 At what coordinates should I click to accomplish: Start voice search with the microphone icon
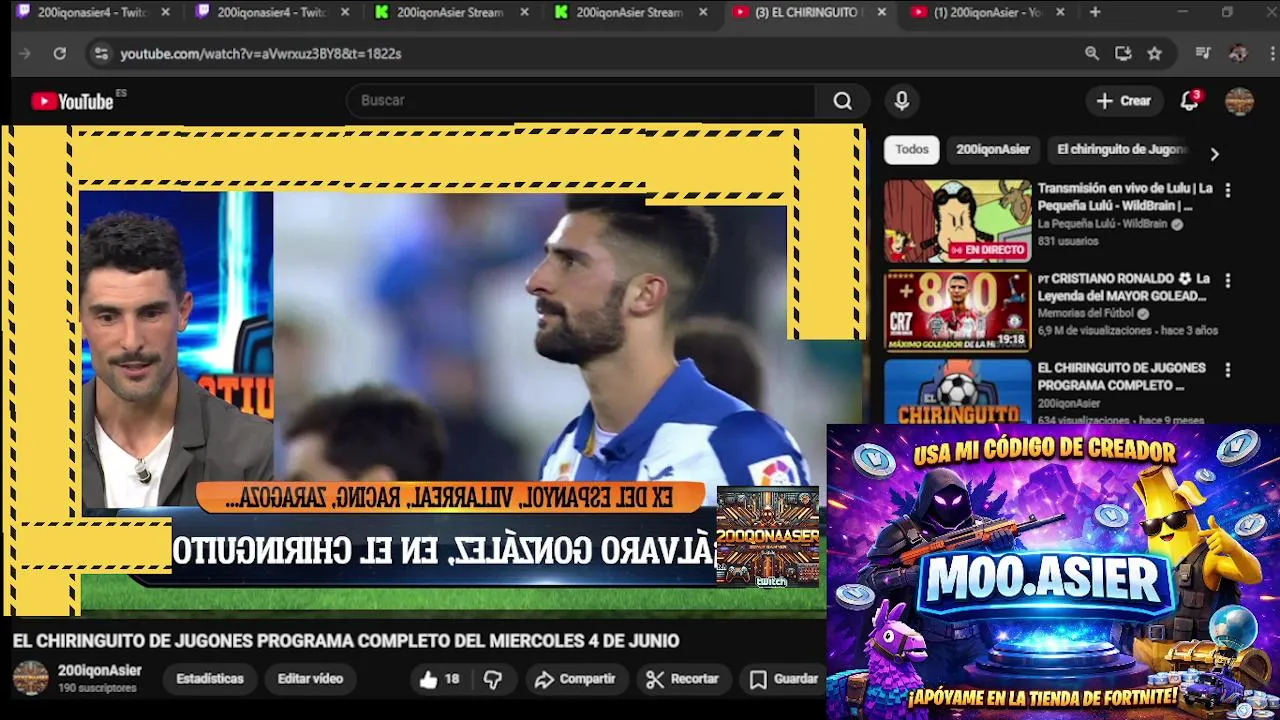[901, 101]
